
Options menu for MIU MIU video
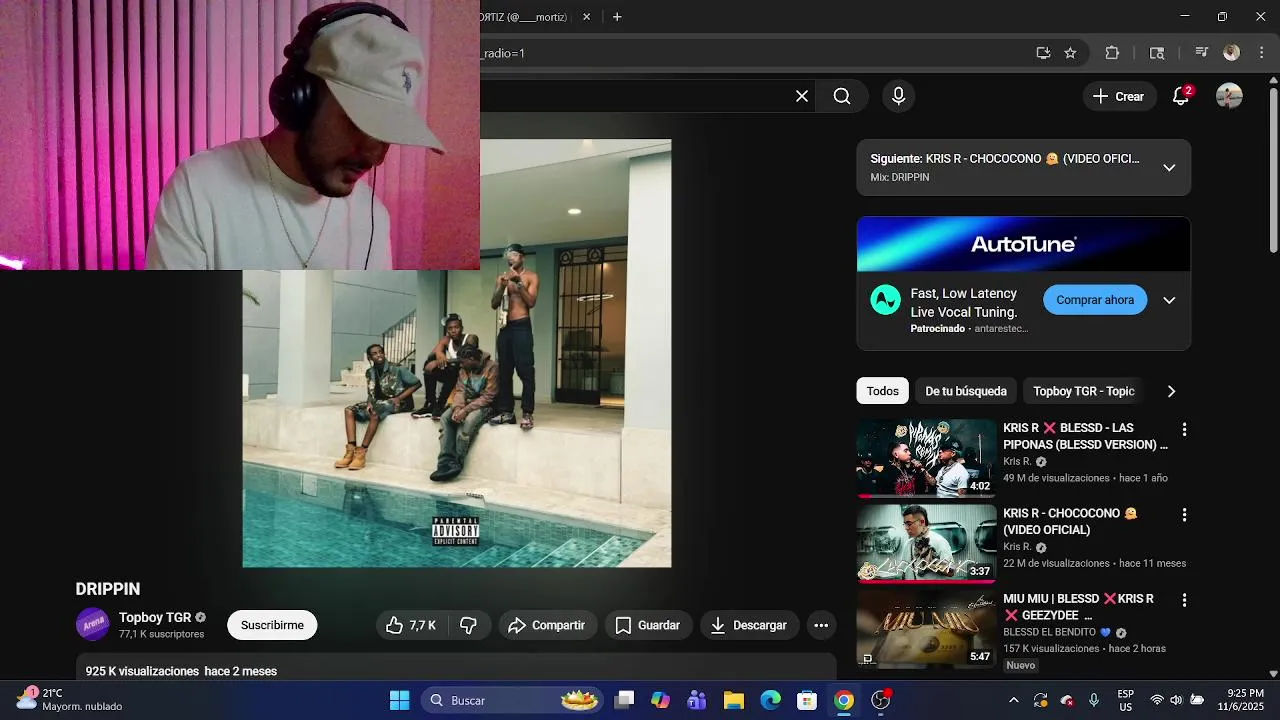coord(1184,600)
